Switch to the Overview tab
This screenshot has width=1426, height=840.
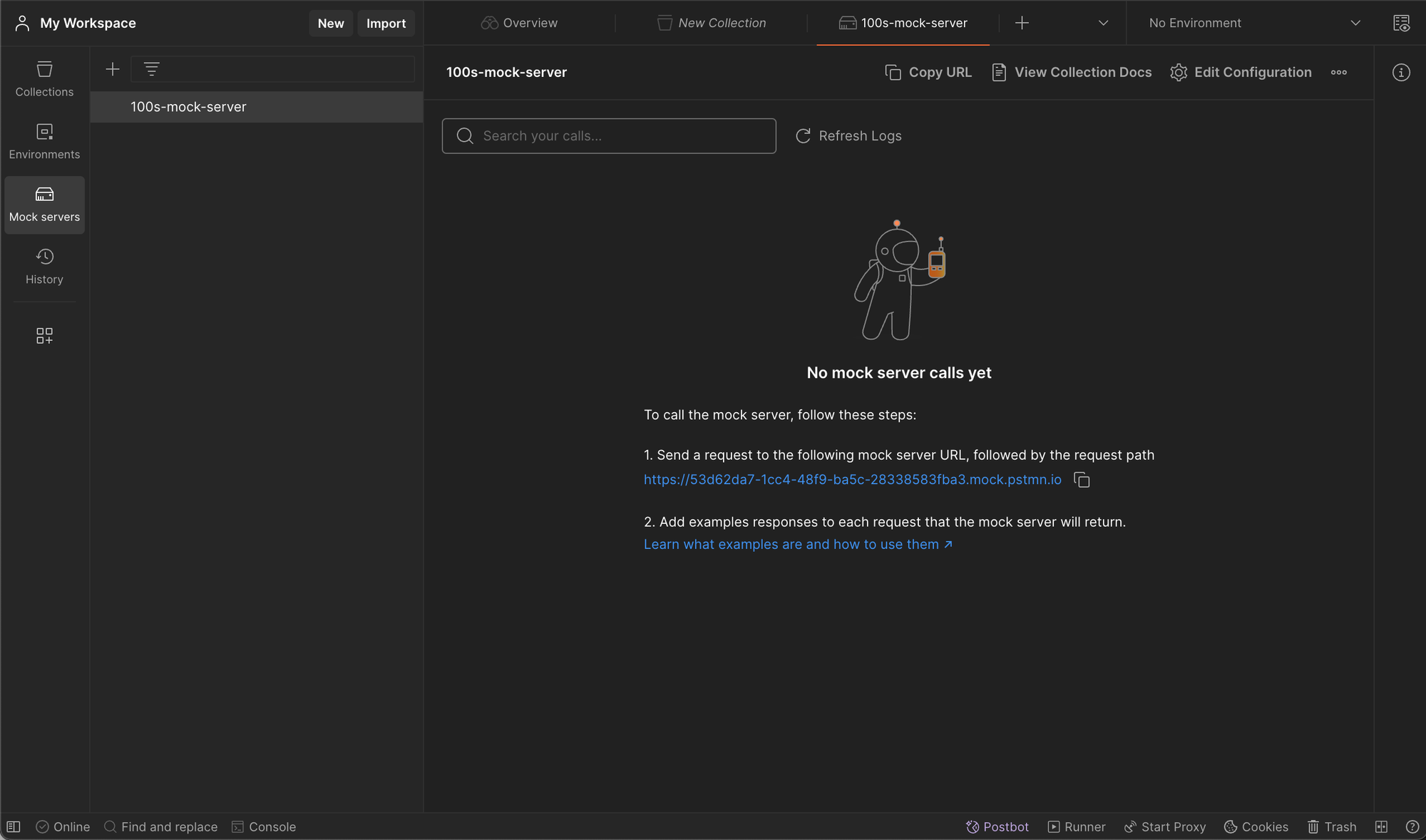(x=519, y=23)
